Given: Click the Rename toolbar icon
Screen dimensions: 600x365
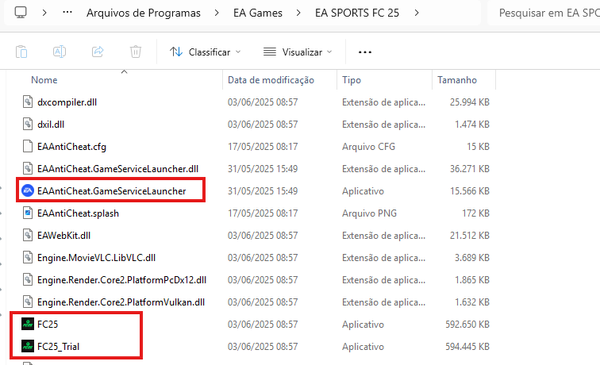Looking at the screenshot, I should tap(59, 52).
